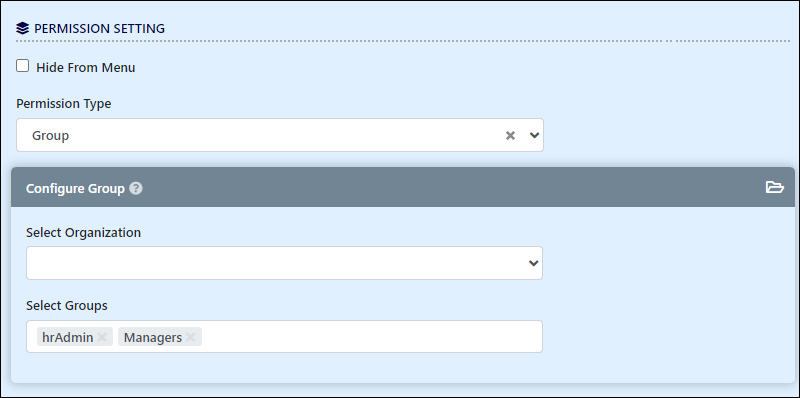Clear the Group selection in Permission Type
The width and height of the screenshot is (800, 398).
[510, 135]
